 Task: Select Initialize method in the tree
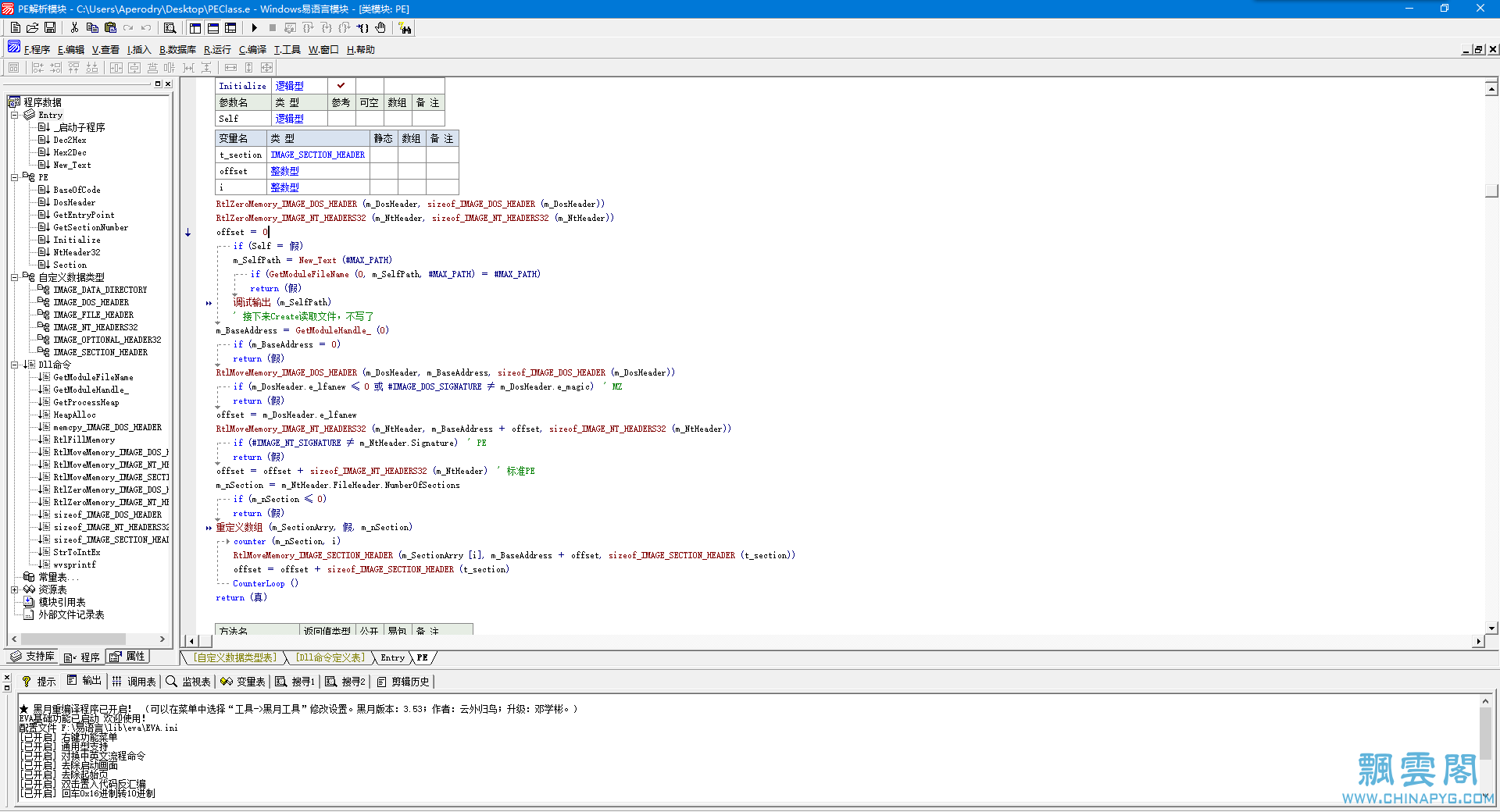[77, 240]
